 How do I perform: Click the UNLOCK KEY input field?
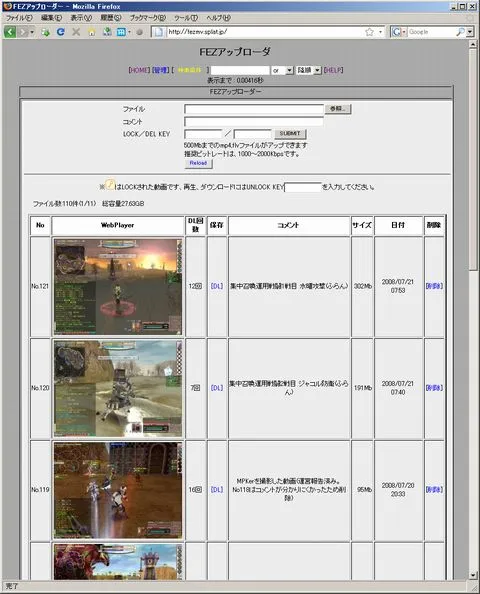(x=303, y=187)
